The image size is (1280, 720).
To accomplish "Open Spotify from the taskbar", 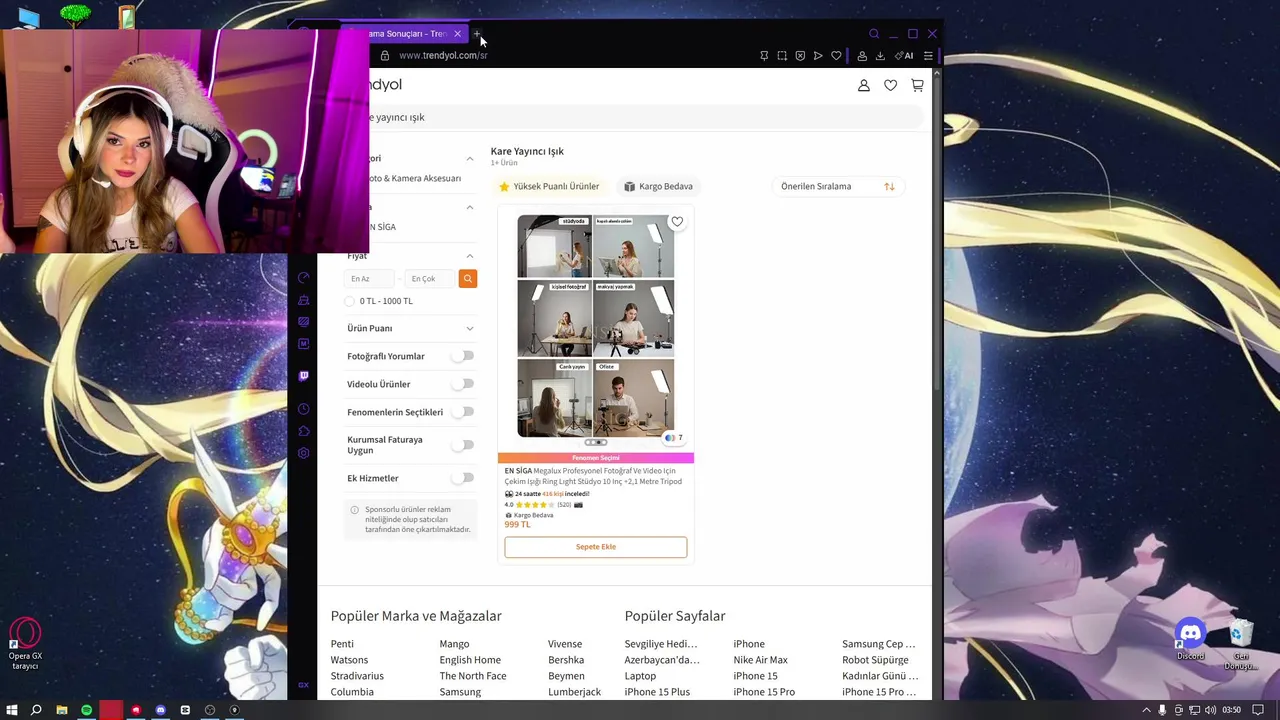I will click(87, 710).
